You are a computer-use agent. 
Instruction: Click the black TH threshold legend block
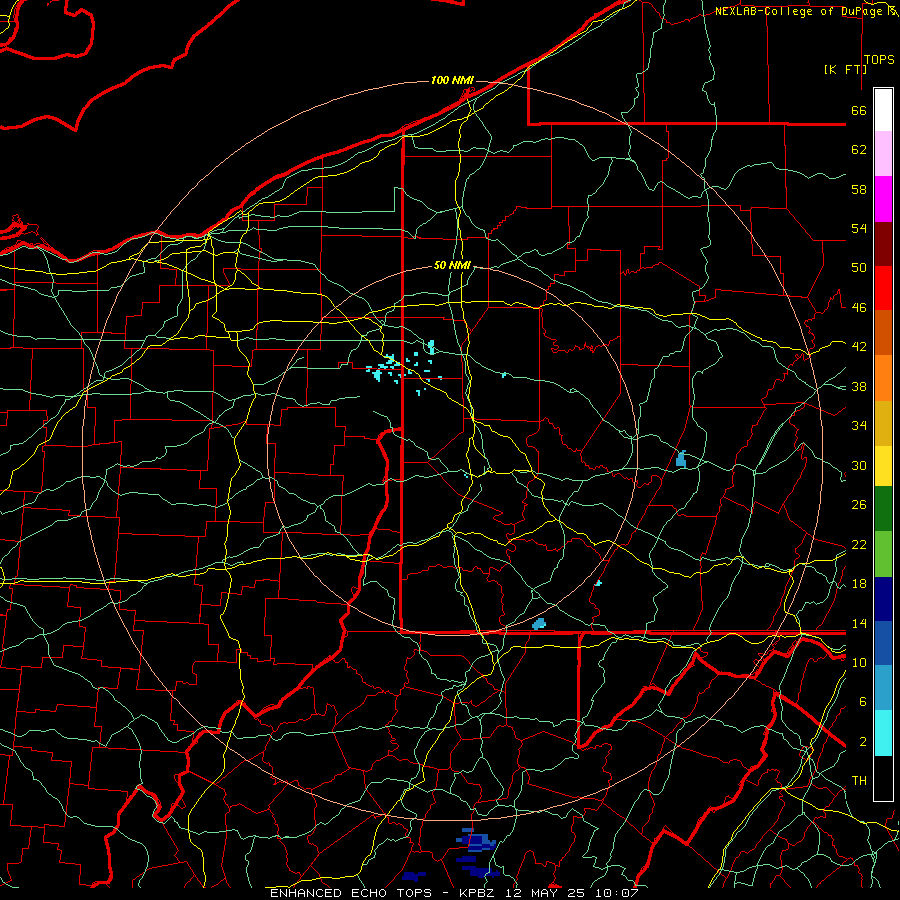[883, 778]
